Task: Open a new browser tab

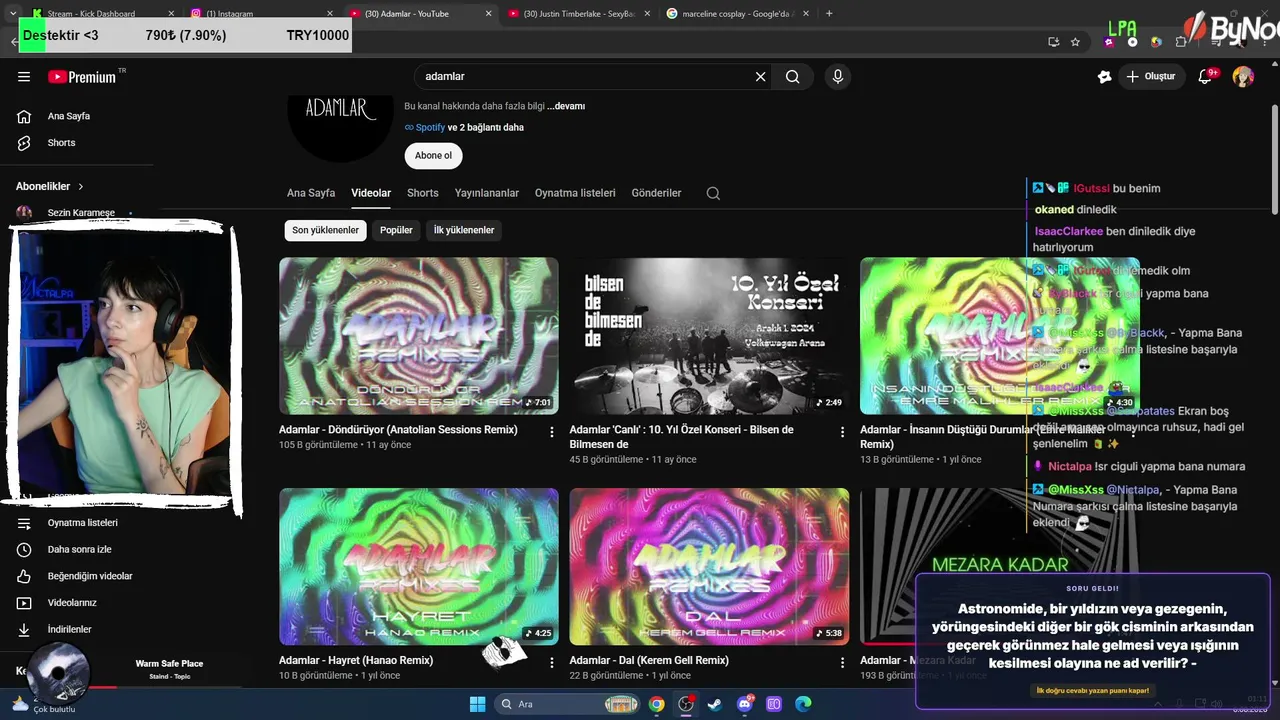Action: pos(829,13)
